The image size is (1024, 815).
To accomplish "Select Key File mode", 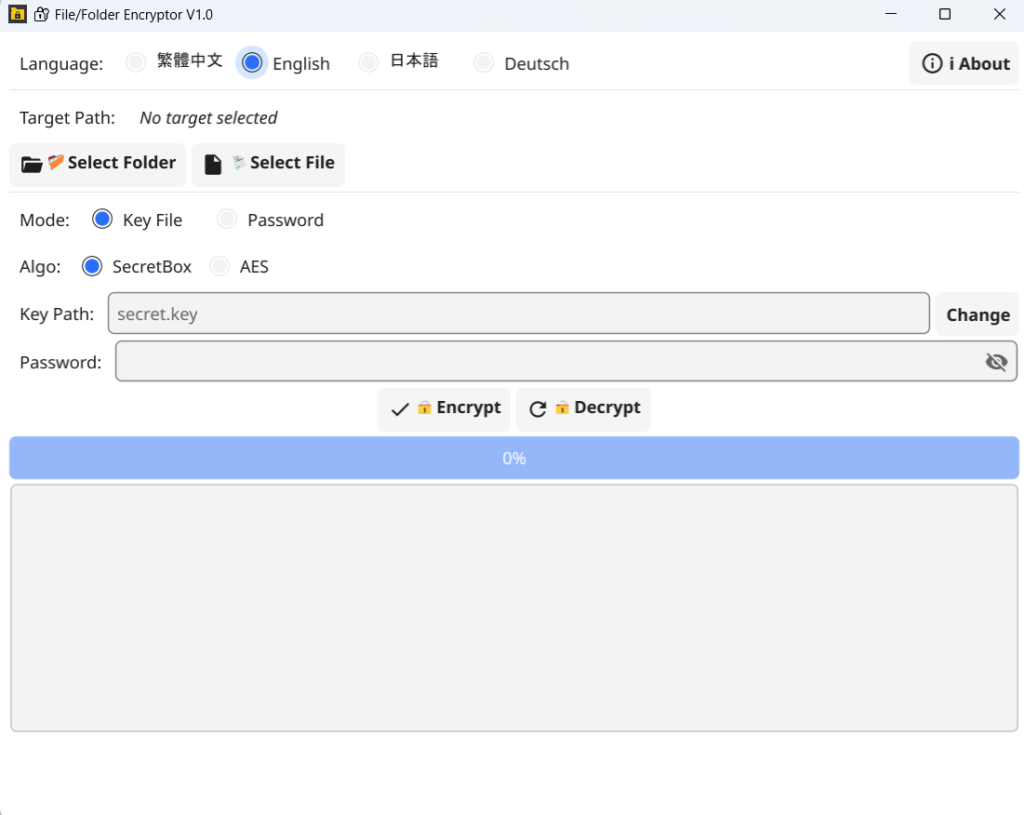I will [102, 219].
